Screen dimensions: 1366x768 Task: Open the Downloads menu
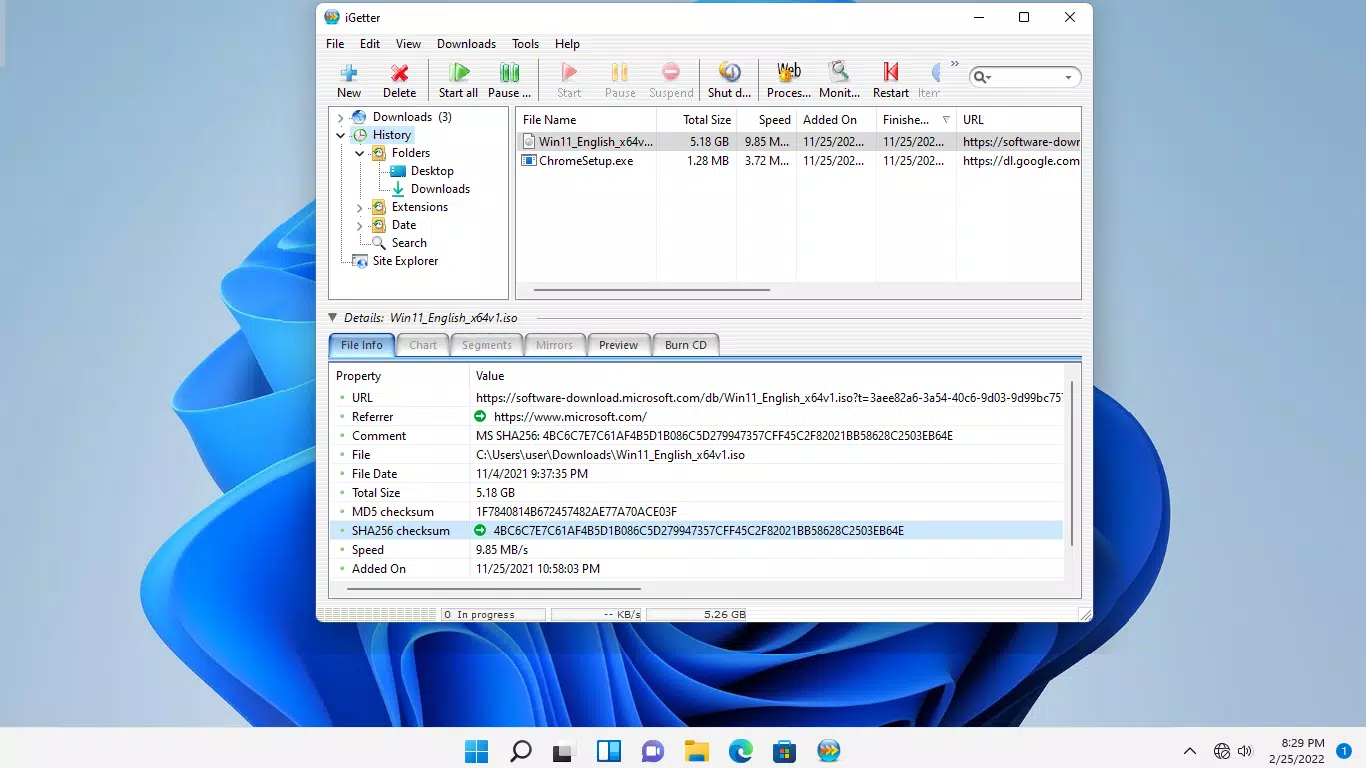click(466, 44)
